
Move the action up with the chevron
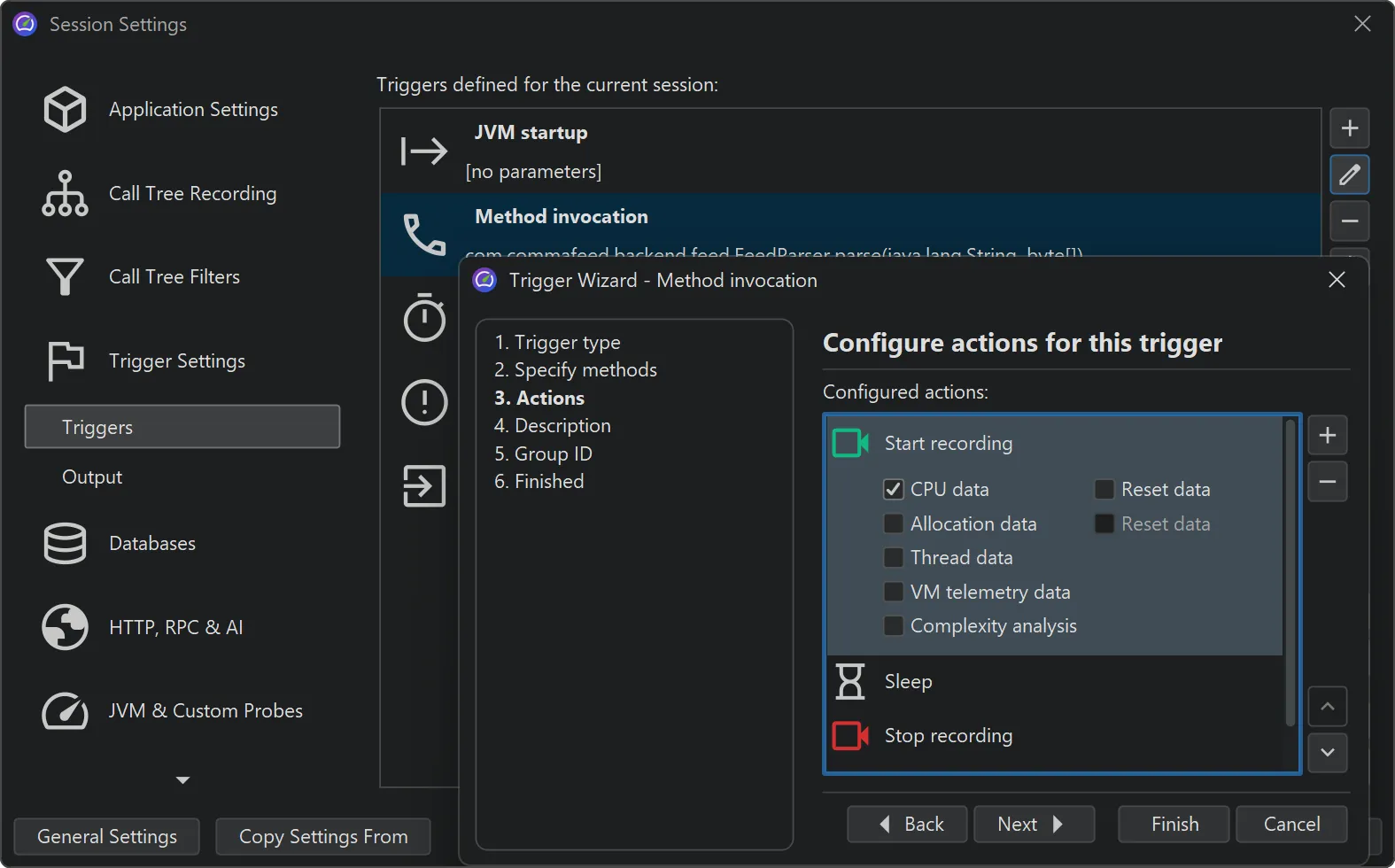[1327, 707]
